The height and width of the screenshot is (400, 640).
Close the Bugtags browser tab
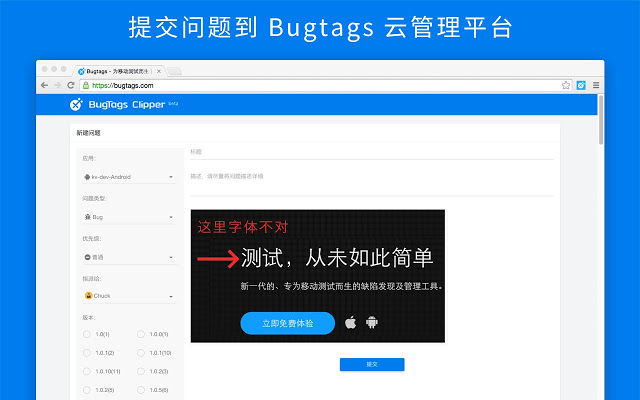point(159,71)
